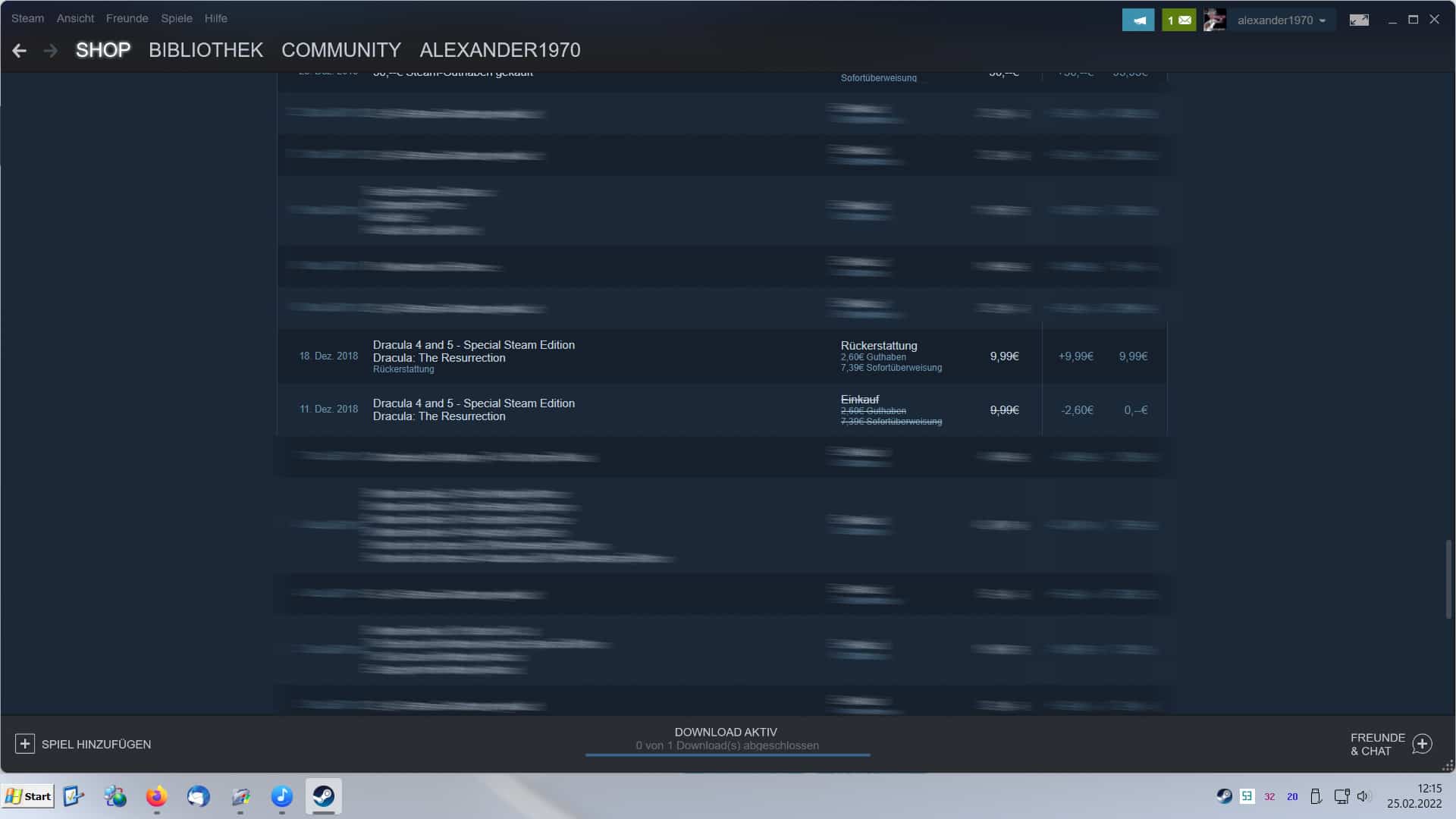Click the struck-through Einkauf transaction type
1456x819 pixels.
(x=860, y=400)
